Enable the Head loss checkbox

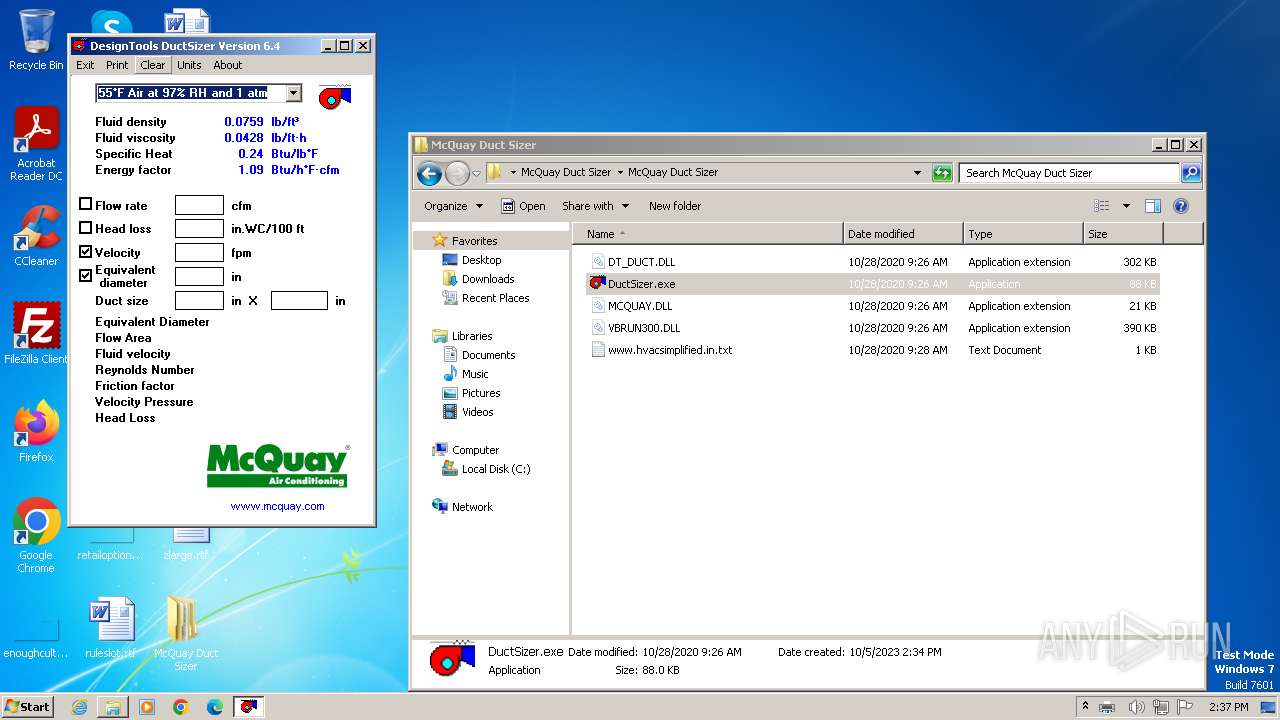click(x=86, y=228)
